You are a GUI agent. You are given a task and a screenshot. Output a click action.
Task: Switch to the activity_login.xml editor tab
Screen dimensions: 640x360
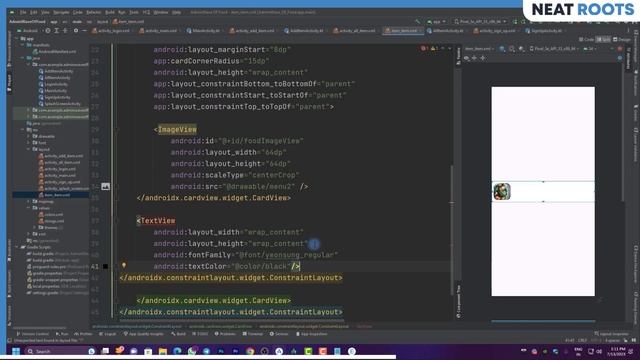pos(111,31)
